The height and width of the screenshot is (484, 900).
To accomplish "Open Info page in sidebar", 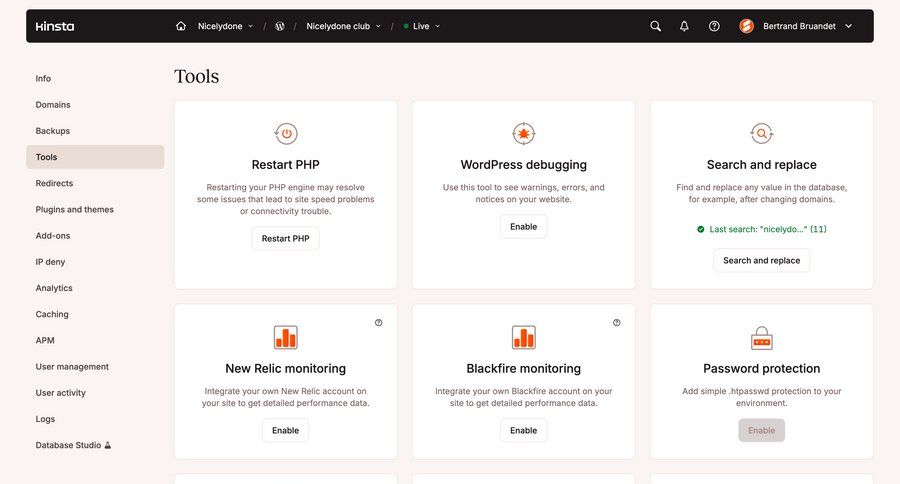I will tap(43, 79).
